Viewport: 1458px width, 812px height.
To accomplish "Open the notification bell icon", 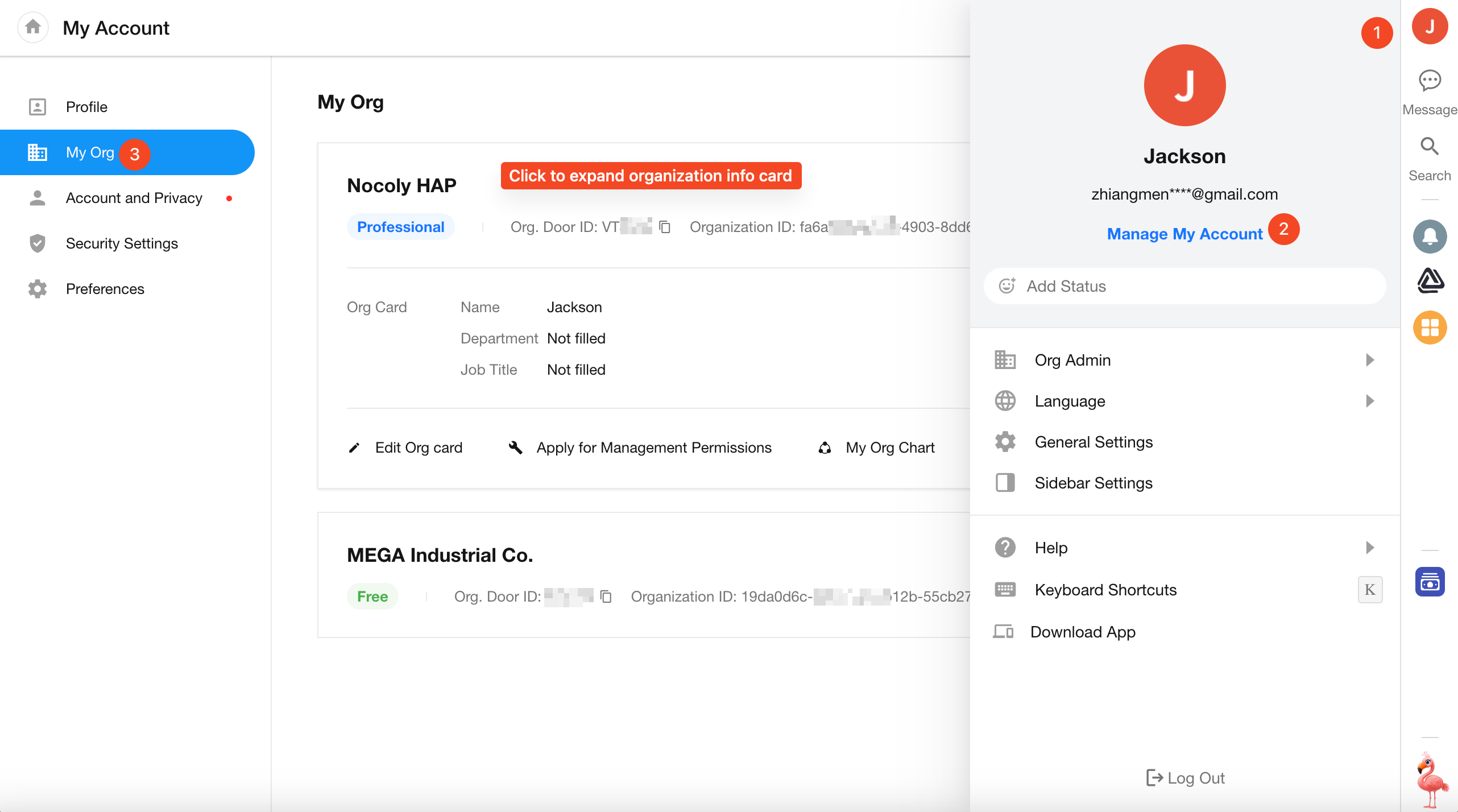I will coord(1430,236).
